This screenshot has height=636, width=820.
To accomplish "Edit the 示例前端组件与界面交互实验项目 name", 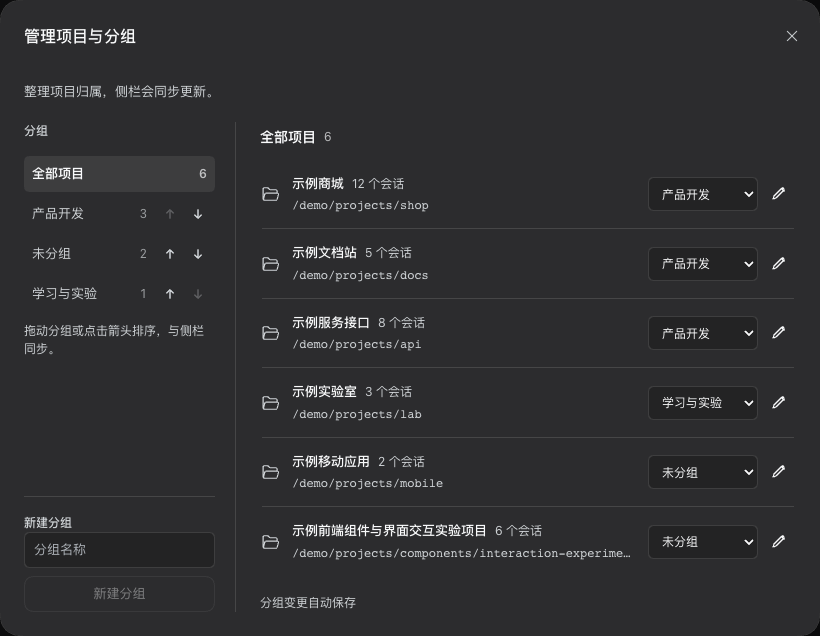I will pyautogui.click(x=779, y=541).
